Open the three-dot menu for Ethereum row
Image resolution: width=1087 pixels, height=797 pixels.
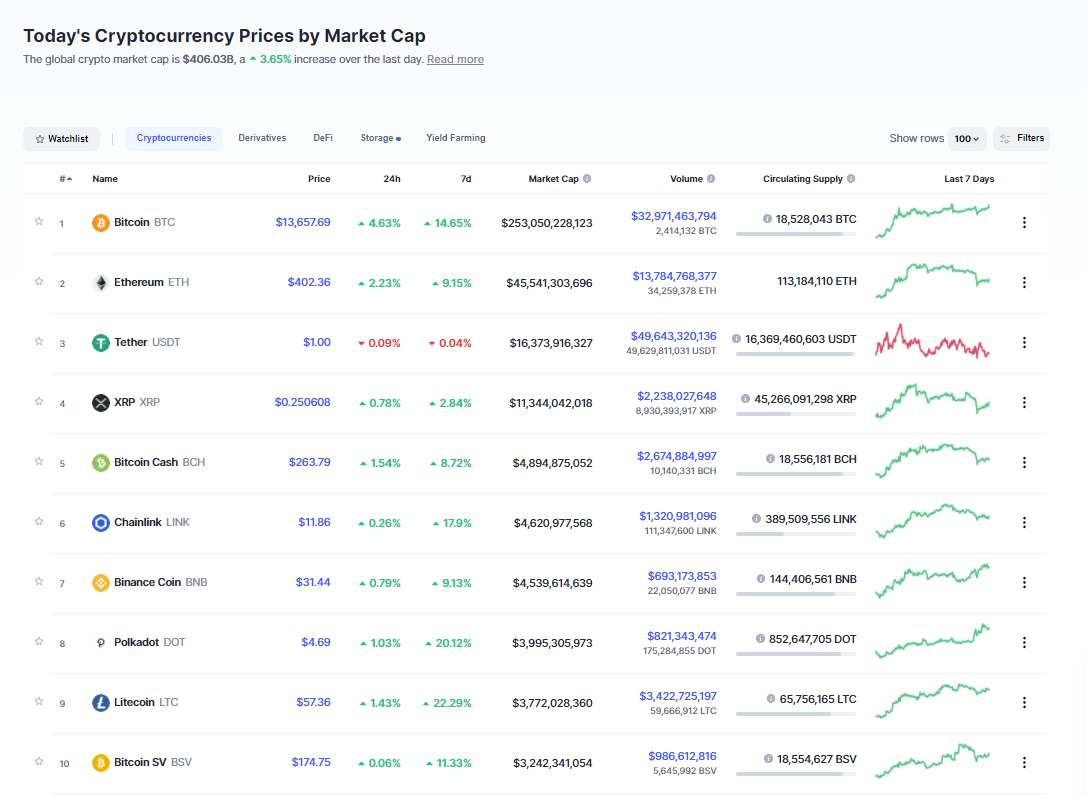coord(1024,283)
